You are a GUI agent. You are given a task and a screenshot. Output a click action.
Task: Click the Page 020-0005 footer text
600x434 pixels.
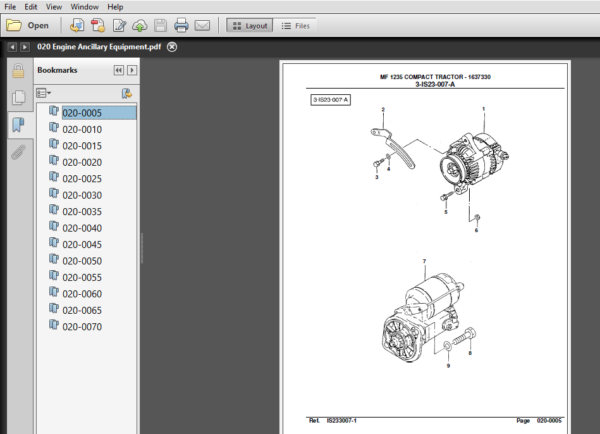[x=539, y=421]
